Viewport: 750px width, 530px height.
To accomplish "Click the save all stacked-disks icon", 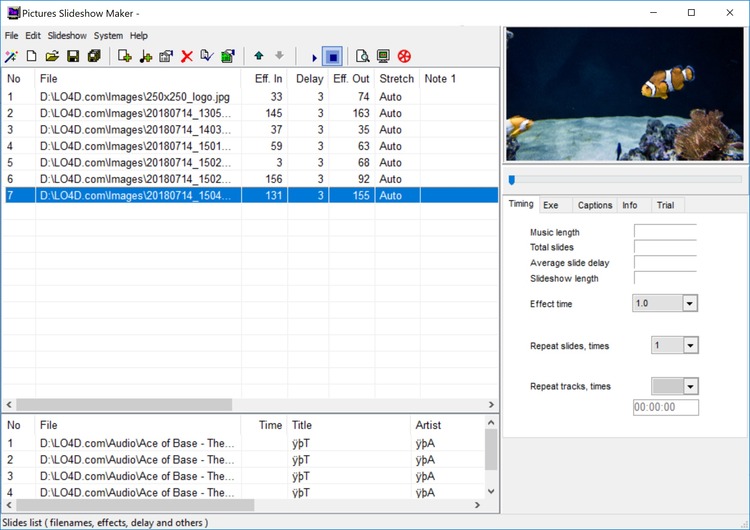I will click(94, 56).
